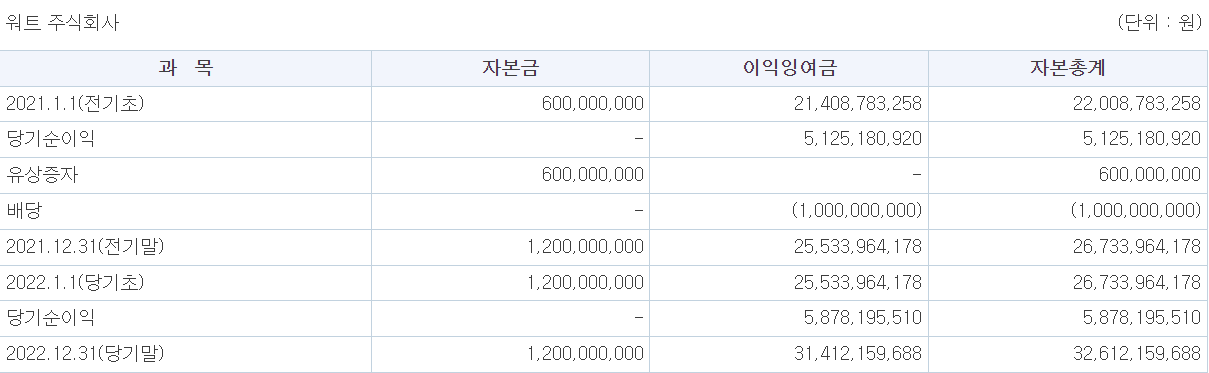The image size is (1209, 373).
Task: Click the 과 목 column header
Action: tap(185, 68)
